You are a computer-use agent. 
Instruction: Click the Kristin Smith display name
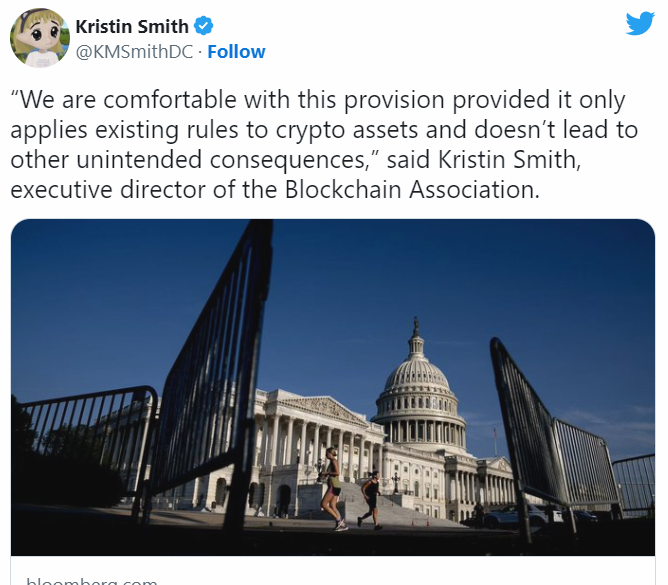132,26
